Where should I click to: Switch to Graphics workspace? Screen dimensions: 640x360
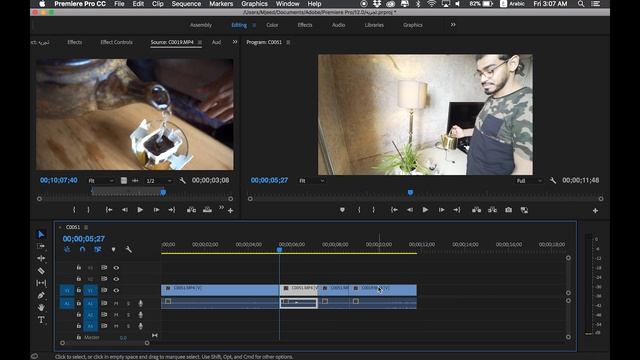(x=413, y=25)
